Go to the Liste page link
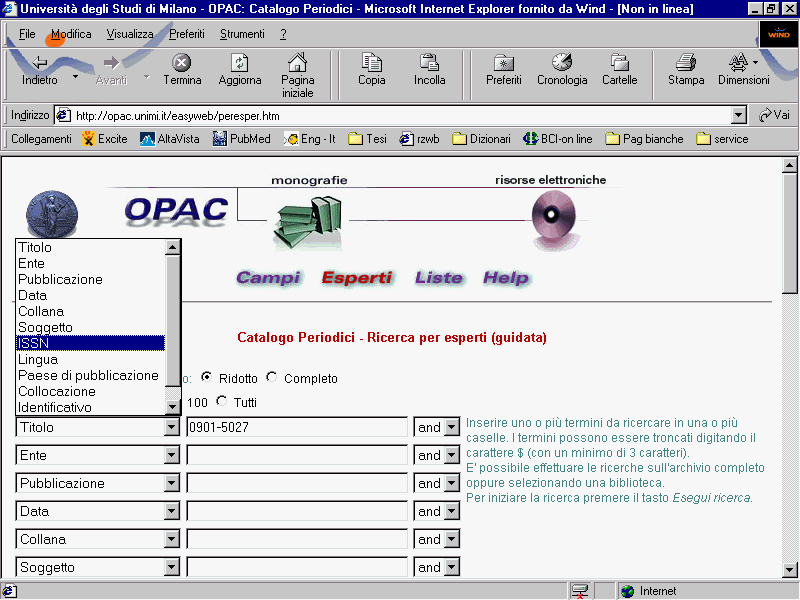This screenshot has height=600, width=800. pyautogui.click(x=439, y=278)
